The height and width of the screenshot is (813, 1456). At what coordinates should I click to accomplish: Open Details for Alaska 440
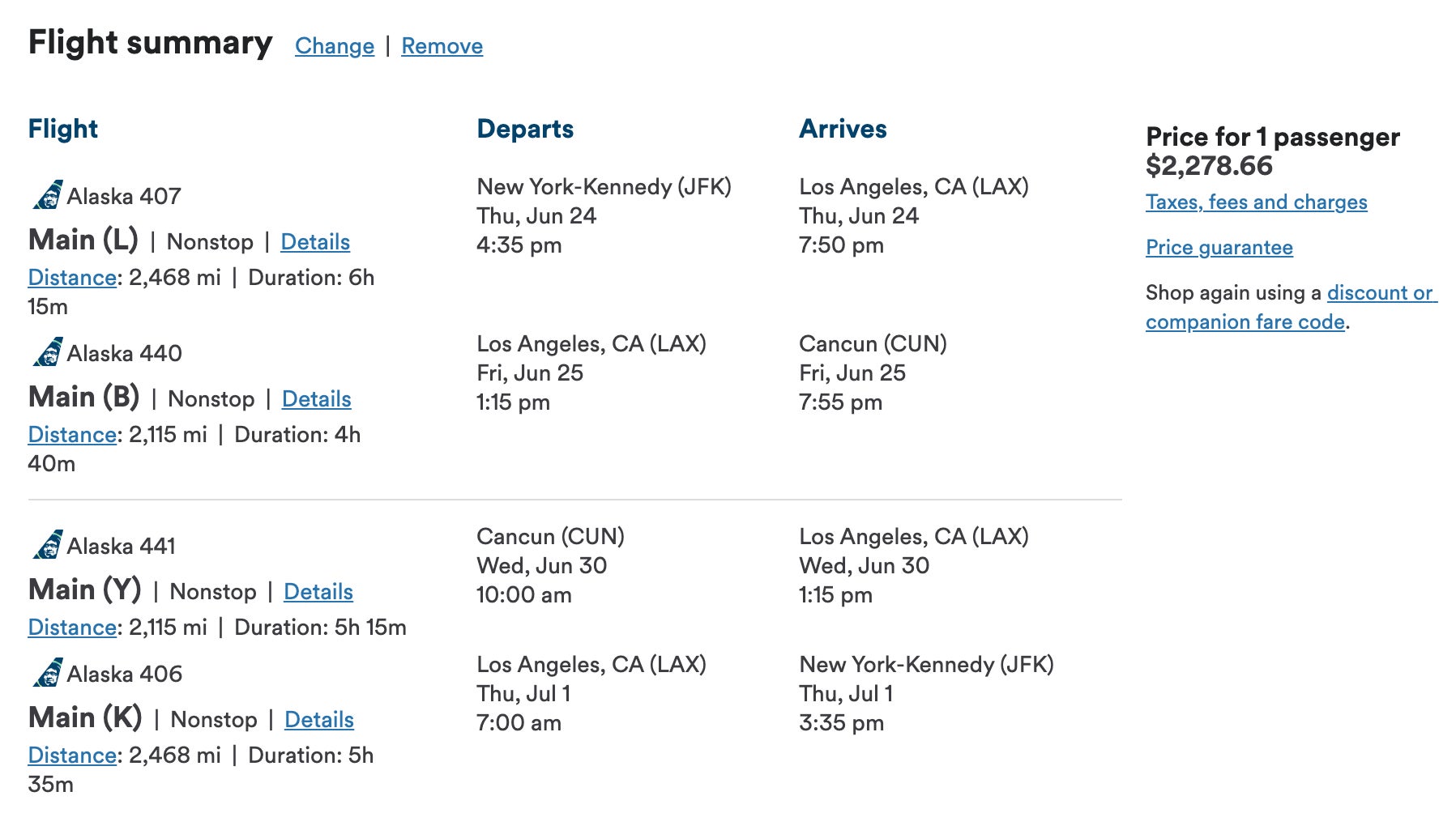point(316,398)
